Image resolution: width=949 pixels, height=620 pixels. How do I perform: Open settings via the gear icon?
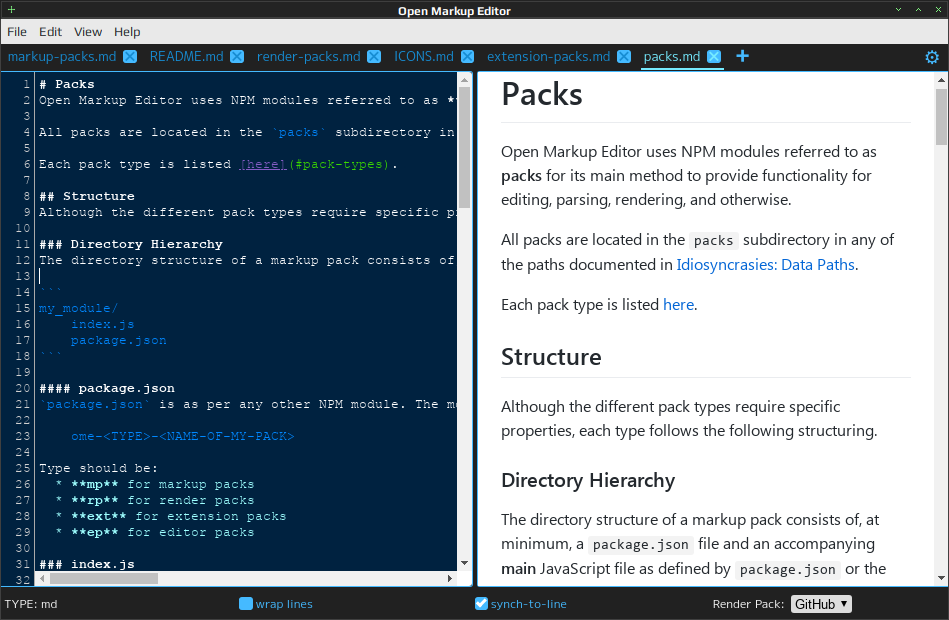click(x=932, y=57)
